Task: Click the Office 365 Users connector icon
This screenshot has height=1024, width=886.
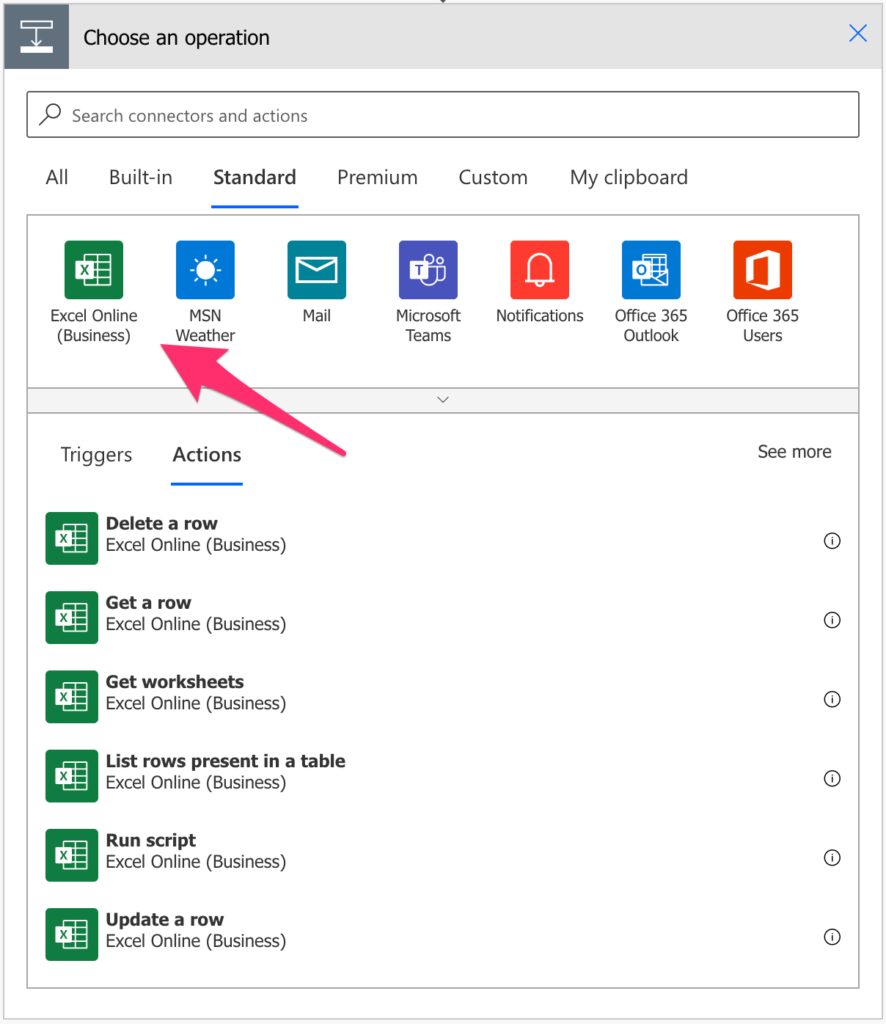Action: 761,269
